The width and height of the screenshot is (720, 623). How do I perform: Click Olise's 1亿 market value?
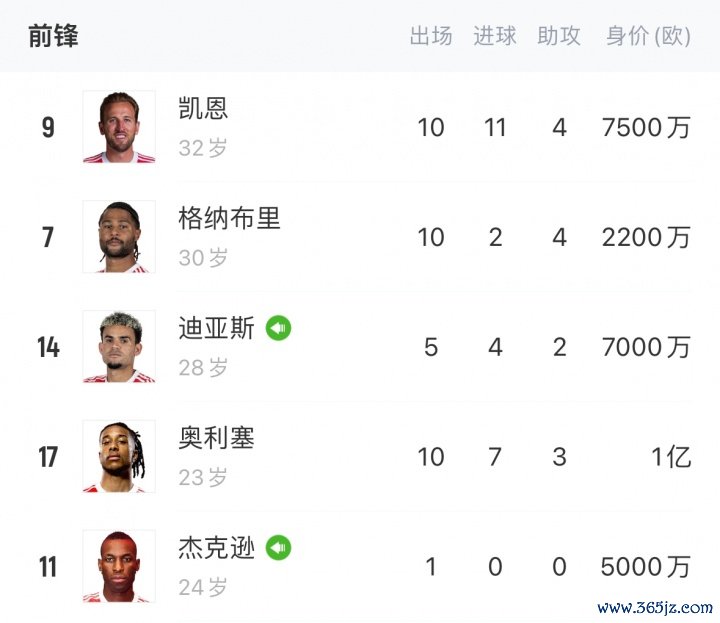[671, 457]
